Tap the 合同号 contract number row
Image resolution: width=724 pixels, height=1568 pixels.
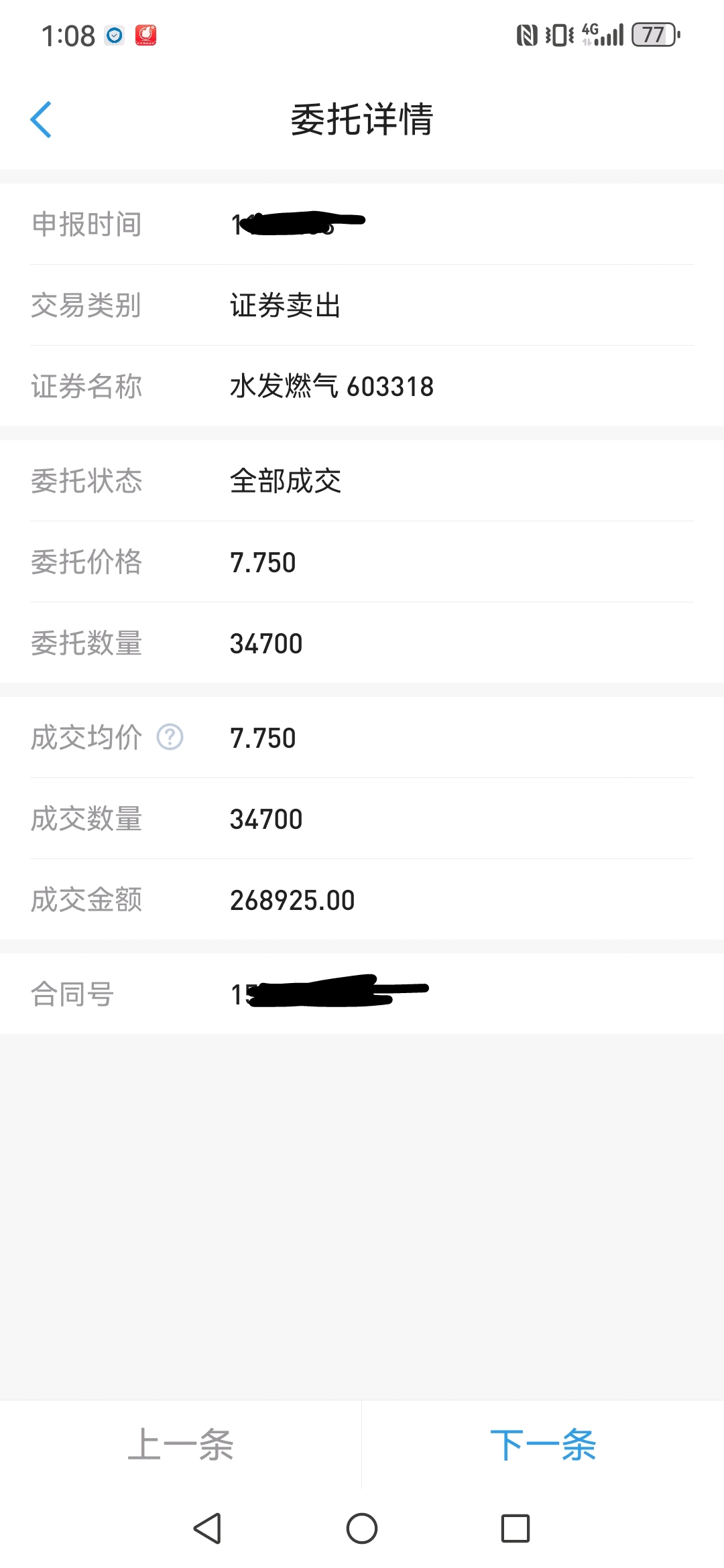tap(362, 994)
